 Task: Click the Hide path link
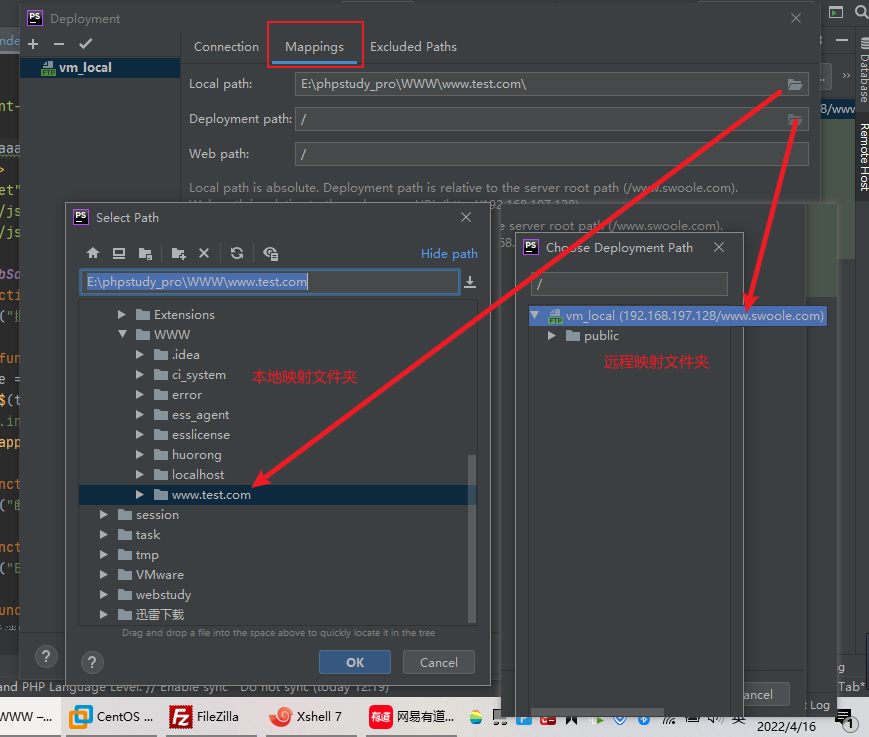pos(448,253)
